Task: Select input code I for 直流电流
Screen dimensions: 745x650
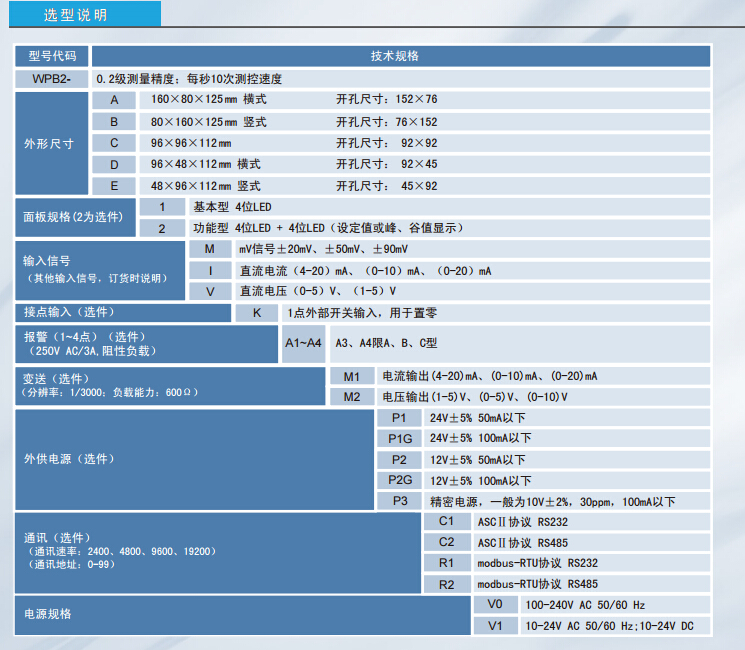Action: 210,270
